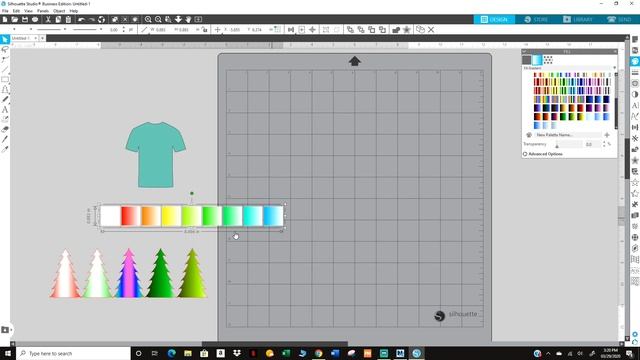Pick the Text tool in left toolbar
This screenshot has height=360, width=640.
tap(5, 109)
